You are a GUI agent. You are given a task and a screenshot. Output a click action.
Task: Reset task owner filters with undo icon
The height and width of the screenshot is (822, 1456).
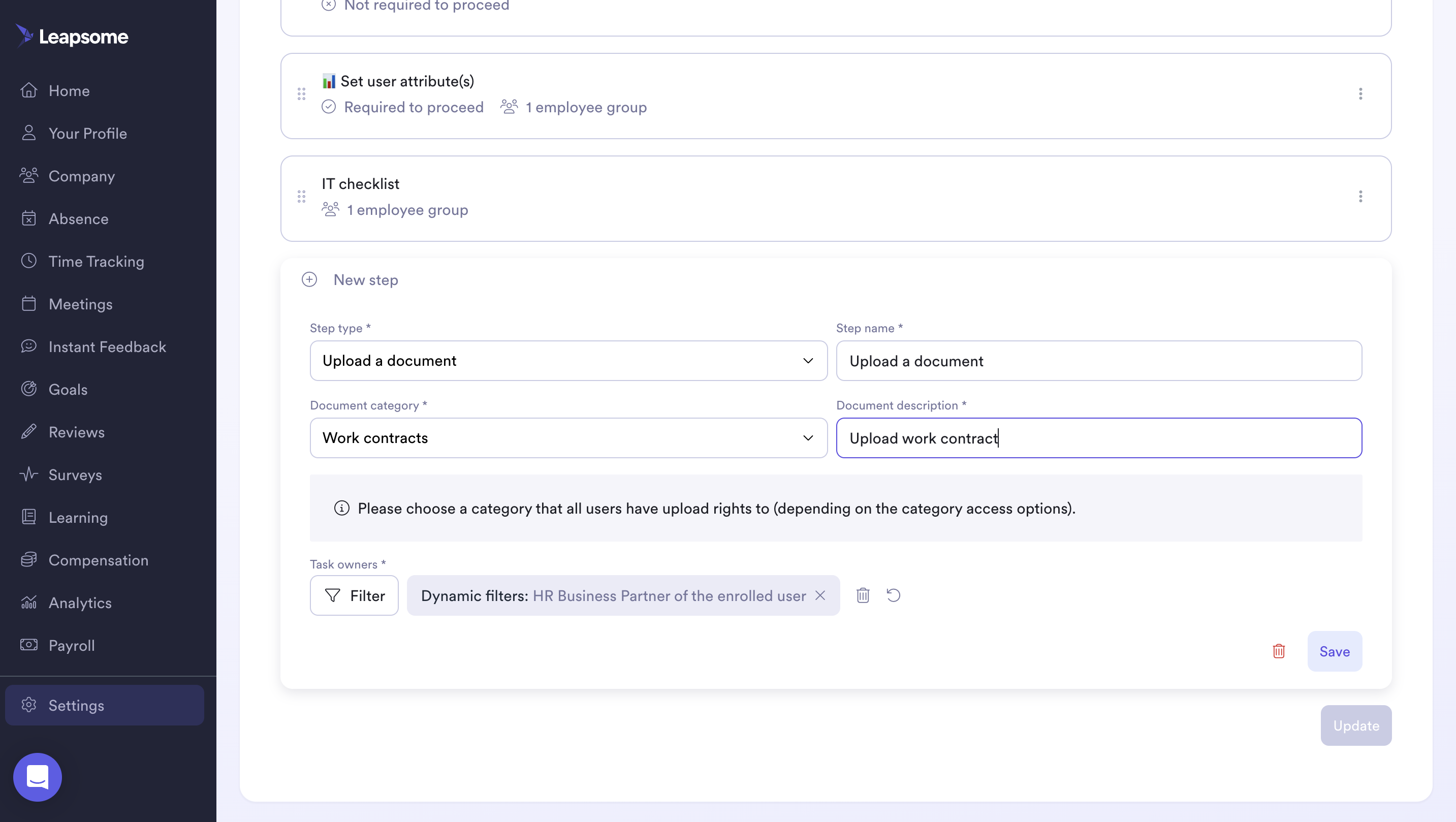pos(894,595)
